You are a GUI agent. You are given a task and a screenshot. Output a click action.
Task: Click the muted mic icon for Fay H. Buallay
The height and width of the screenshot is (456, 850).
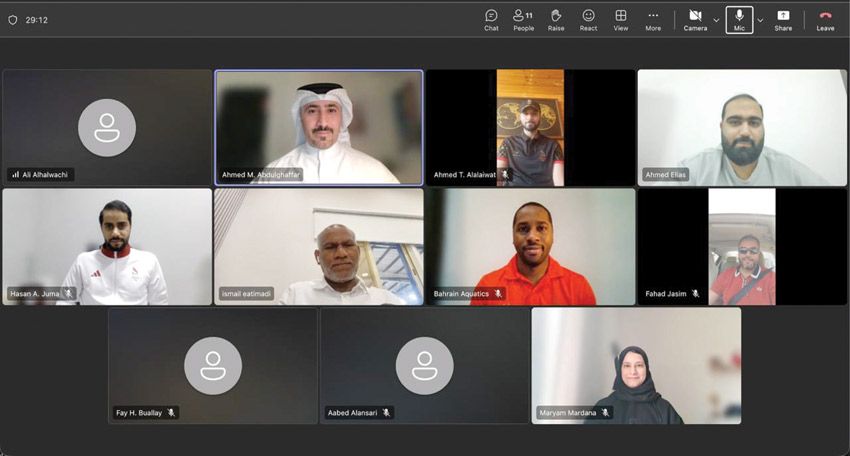tap(171, 412)
